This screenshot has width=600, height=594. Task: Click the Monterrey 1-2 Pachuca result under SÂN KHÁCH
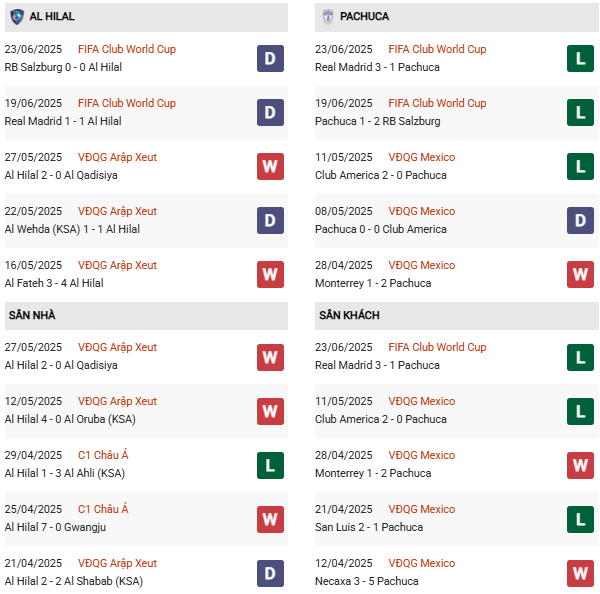(x=372, y=473)
